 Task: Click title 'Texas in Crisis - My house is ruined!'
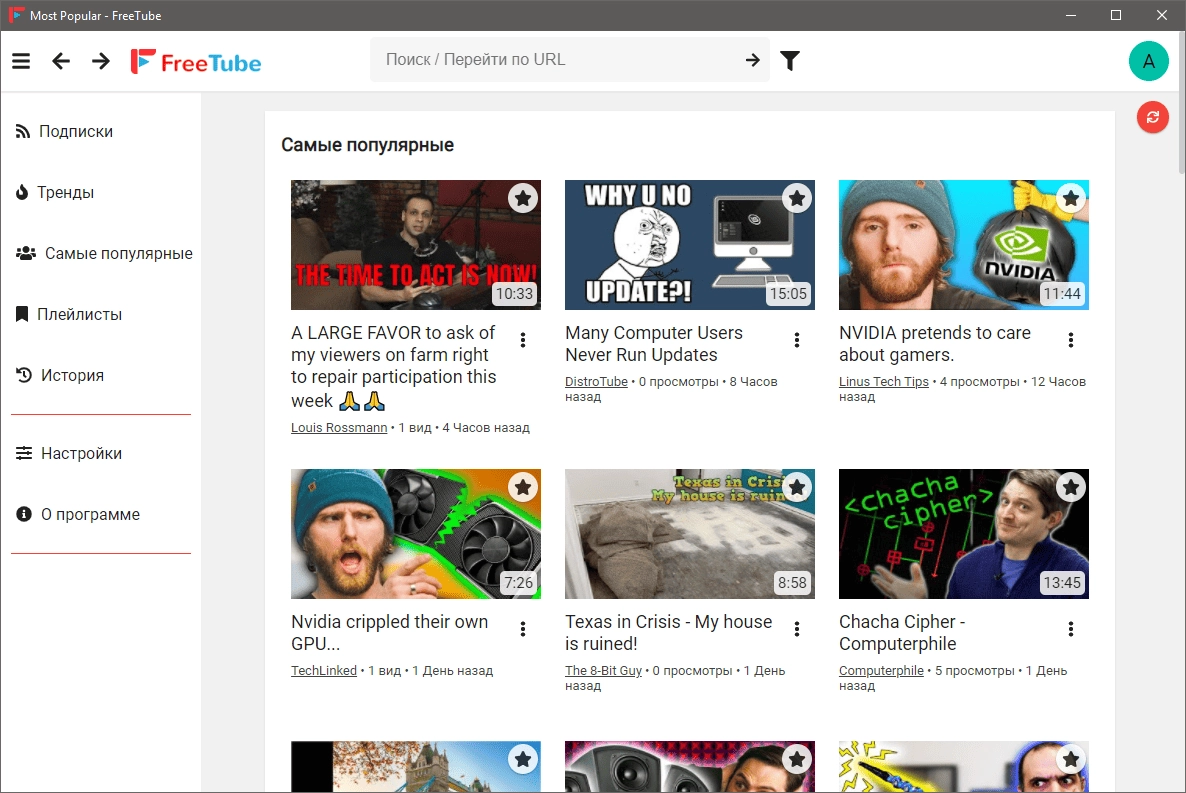tap(669, 633)
